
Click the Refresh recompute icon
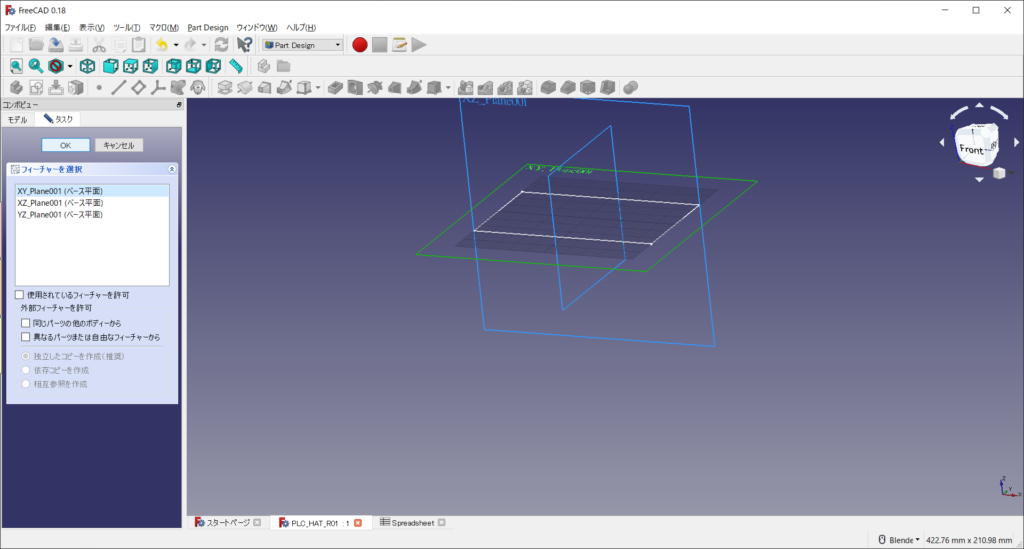tap(221, 44)
